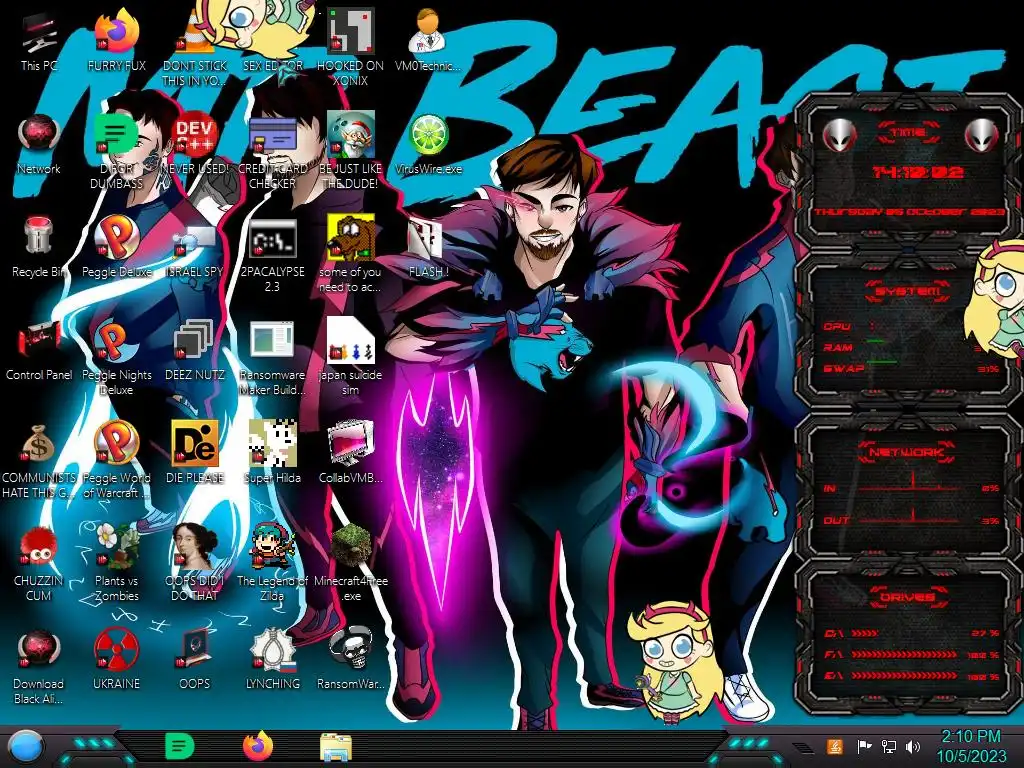Launch NEVER USED! Dev-C++ shortcut

pyautogui.click(x=195, y=144)
